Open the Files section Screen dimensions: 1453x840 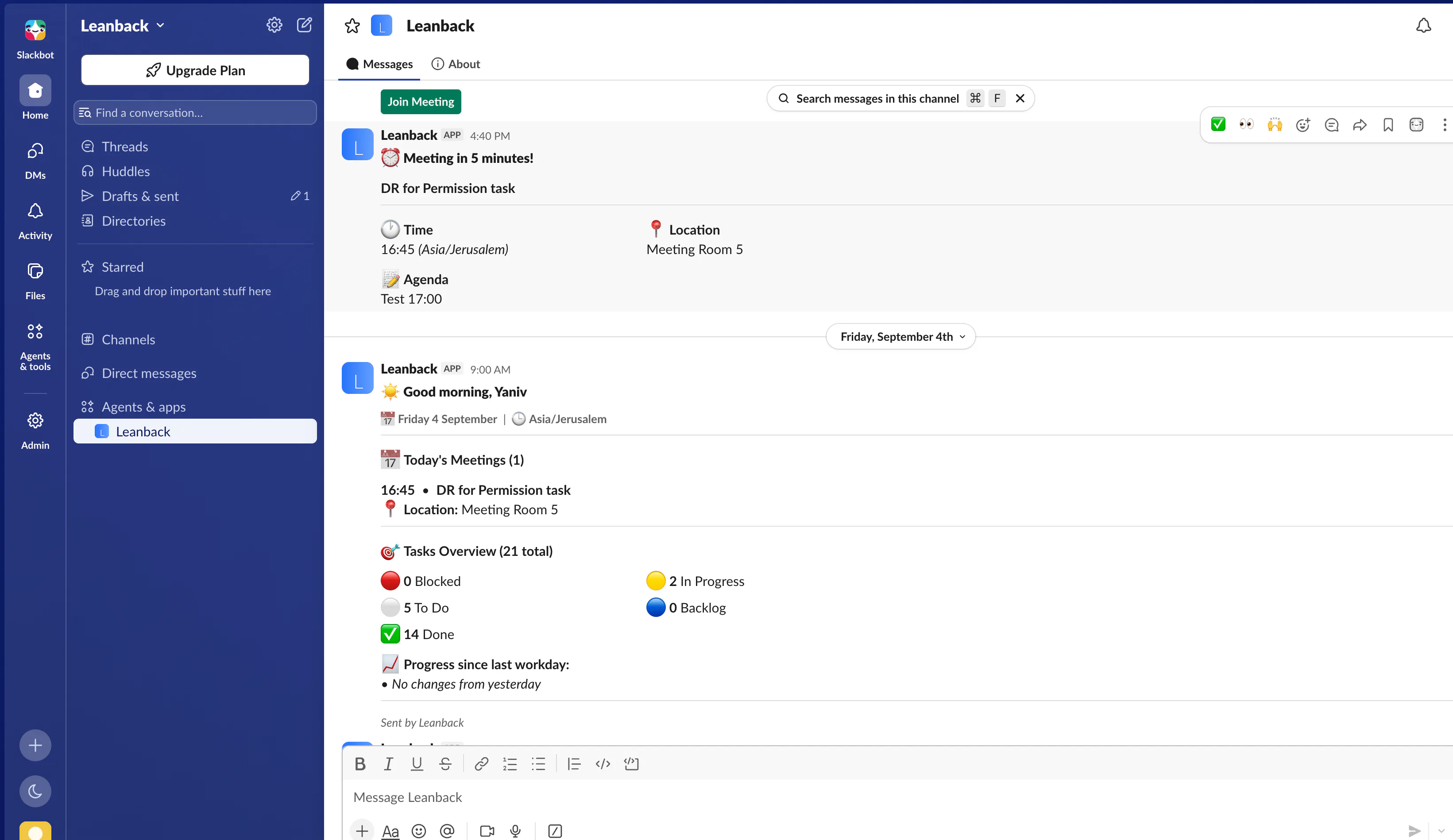click(35, 281)
